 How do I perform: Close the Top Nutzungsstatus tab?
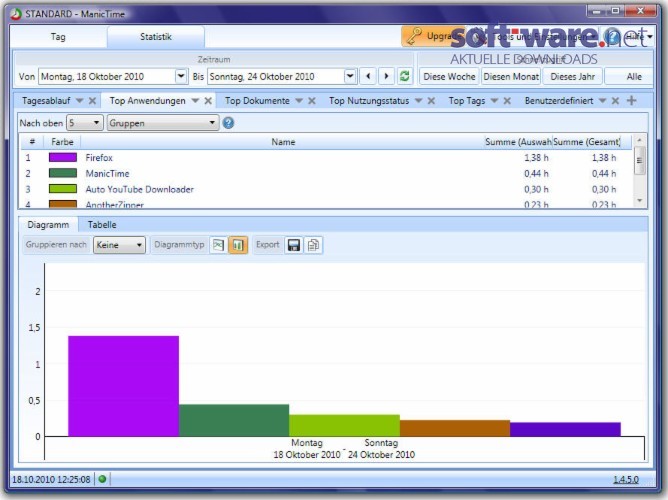[x=431, y=101]
